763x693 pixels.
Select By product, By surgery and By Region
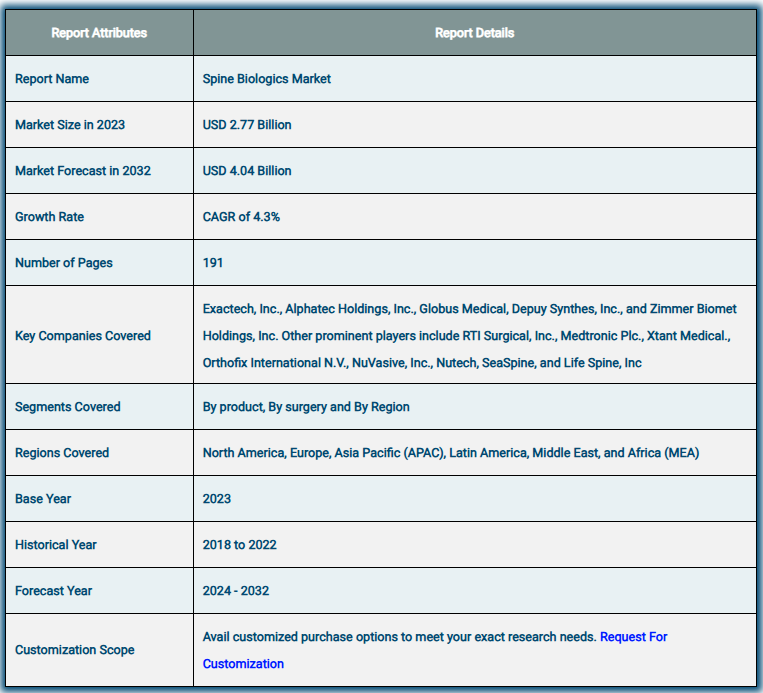tap(306, 407)
